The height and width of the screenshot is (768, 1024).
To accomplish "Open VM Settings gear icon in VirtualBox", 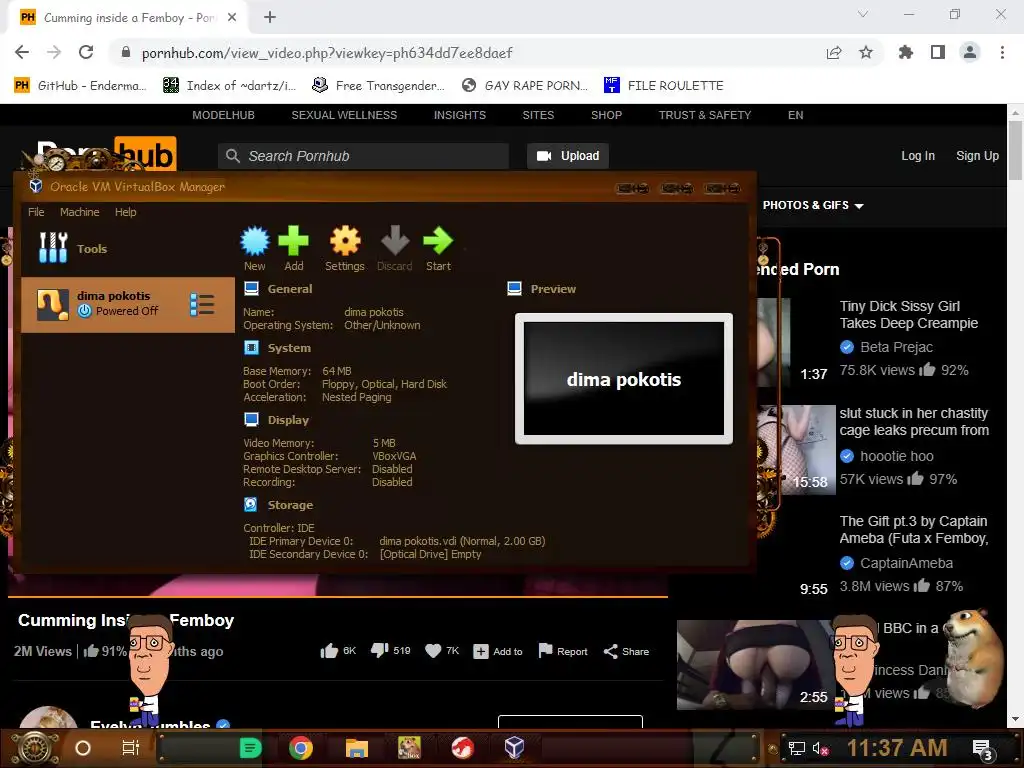I will (x=345, y=248).
